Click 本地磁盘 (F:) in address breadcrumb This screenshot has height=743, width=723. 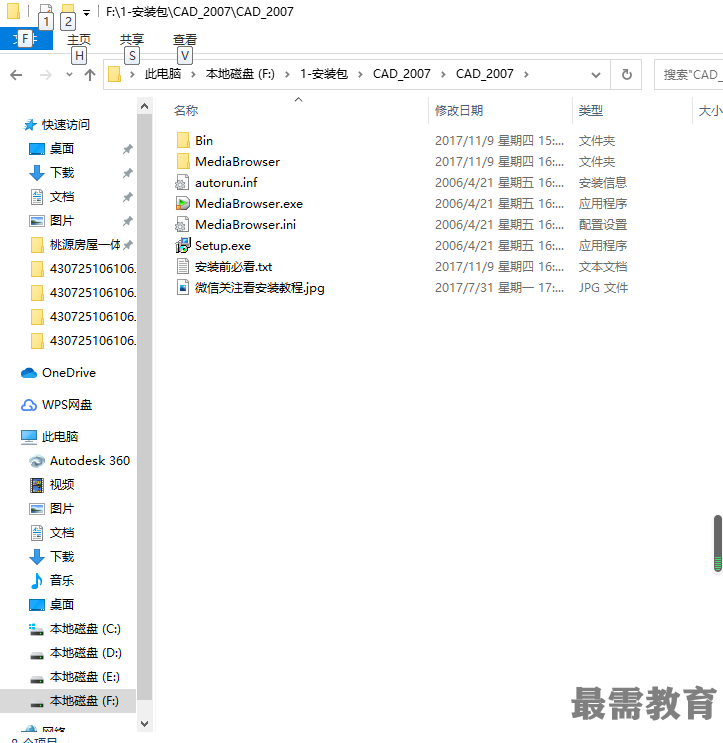[x=240, y=74]
